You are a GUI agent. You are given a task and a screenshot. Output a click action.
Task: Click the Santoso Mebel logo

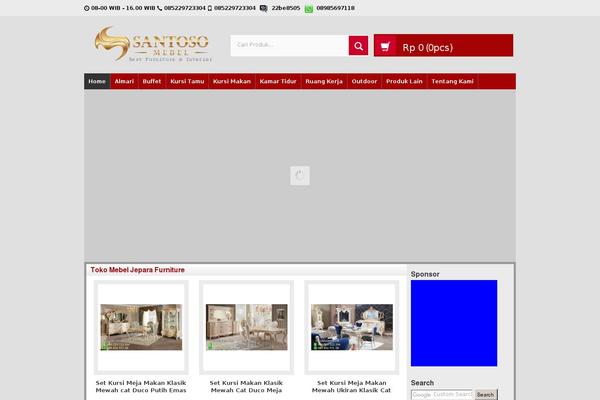coord(153,44)
